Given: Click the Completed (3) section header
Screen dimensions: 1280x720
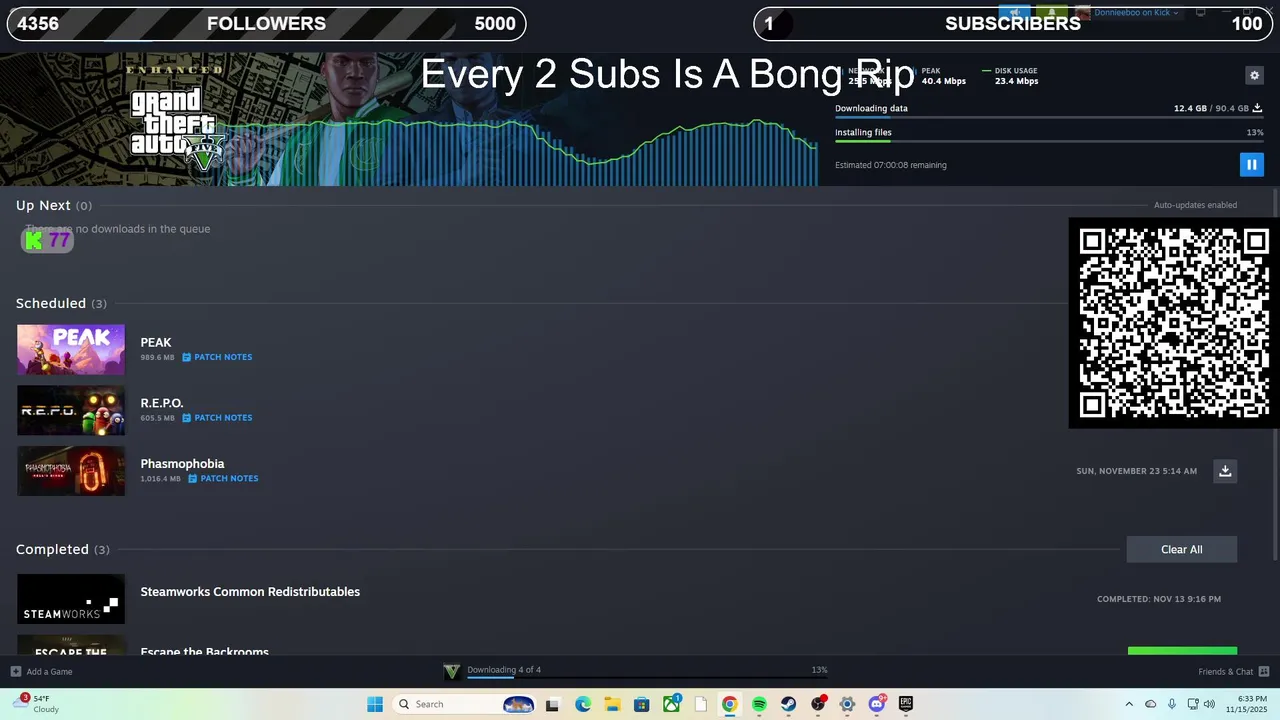Looking at the screenshot, I should (63, 549).
